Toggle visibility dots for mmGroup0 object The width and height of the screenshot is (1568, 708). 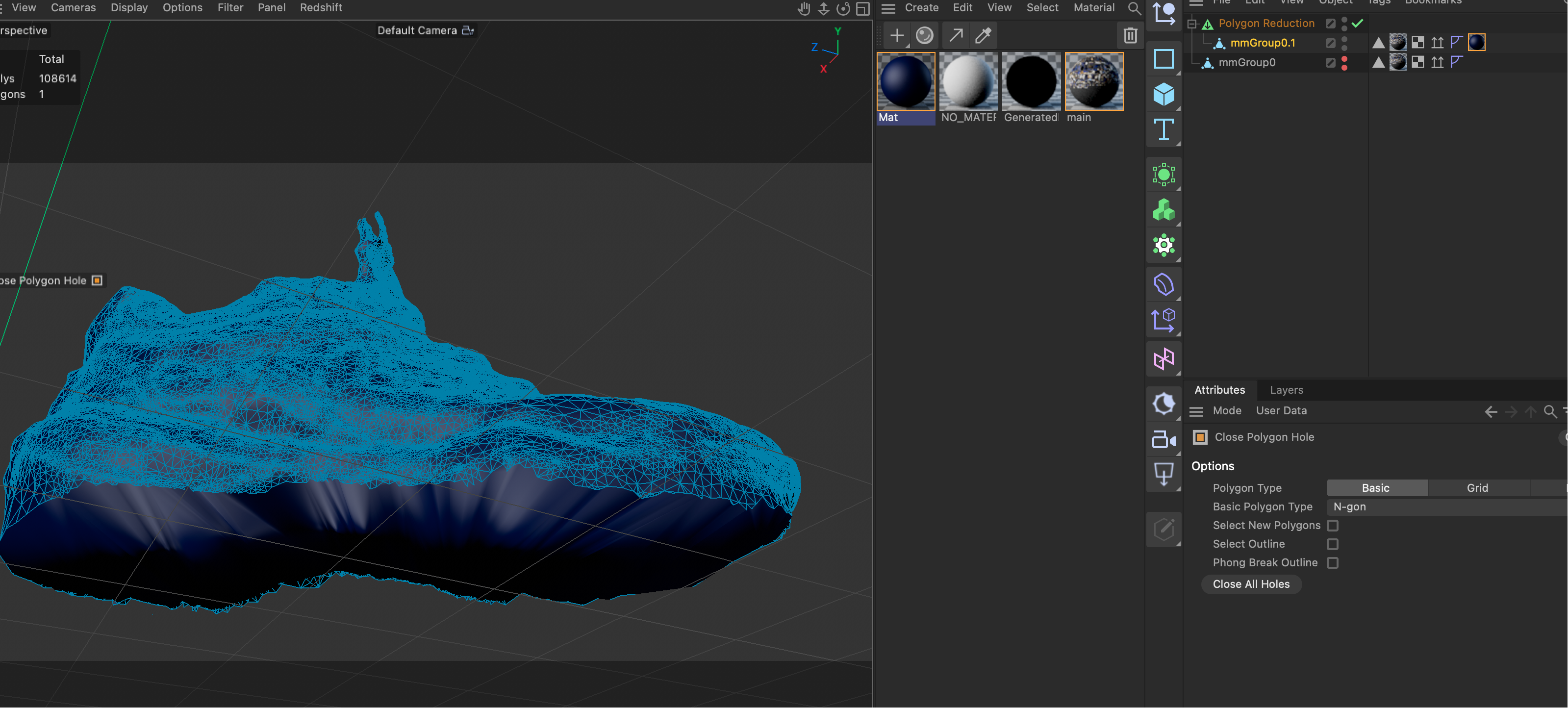(1344, 62)
